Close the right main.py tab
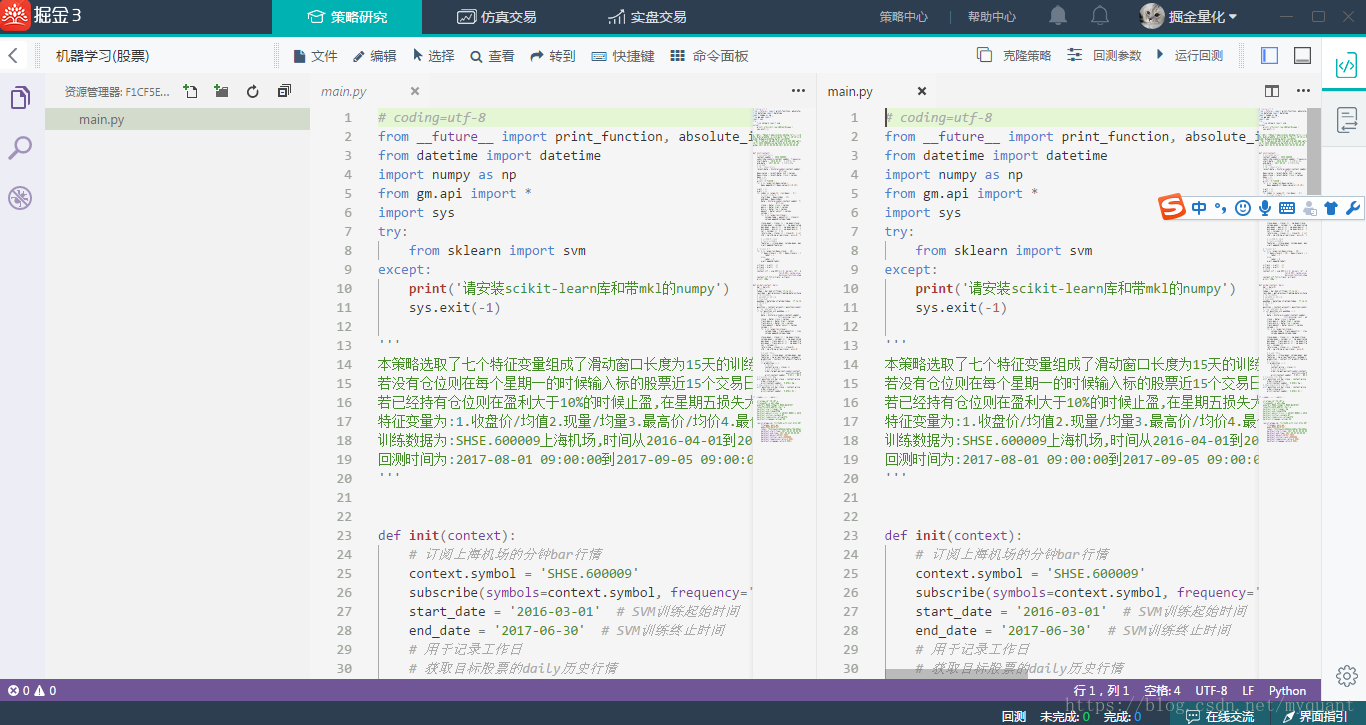1366x725 pixels. 922,91
